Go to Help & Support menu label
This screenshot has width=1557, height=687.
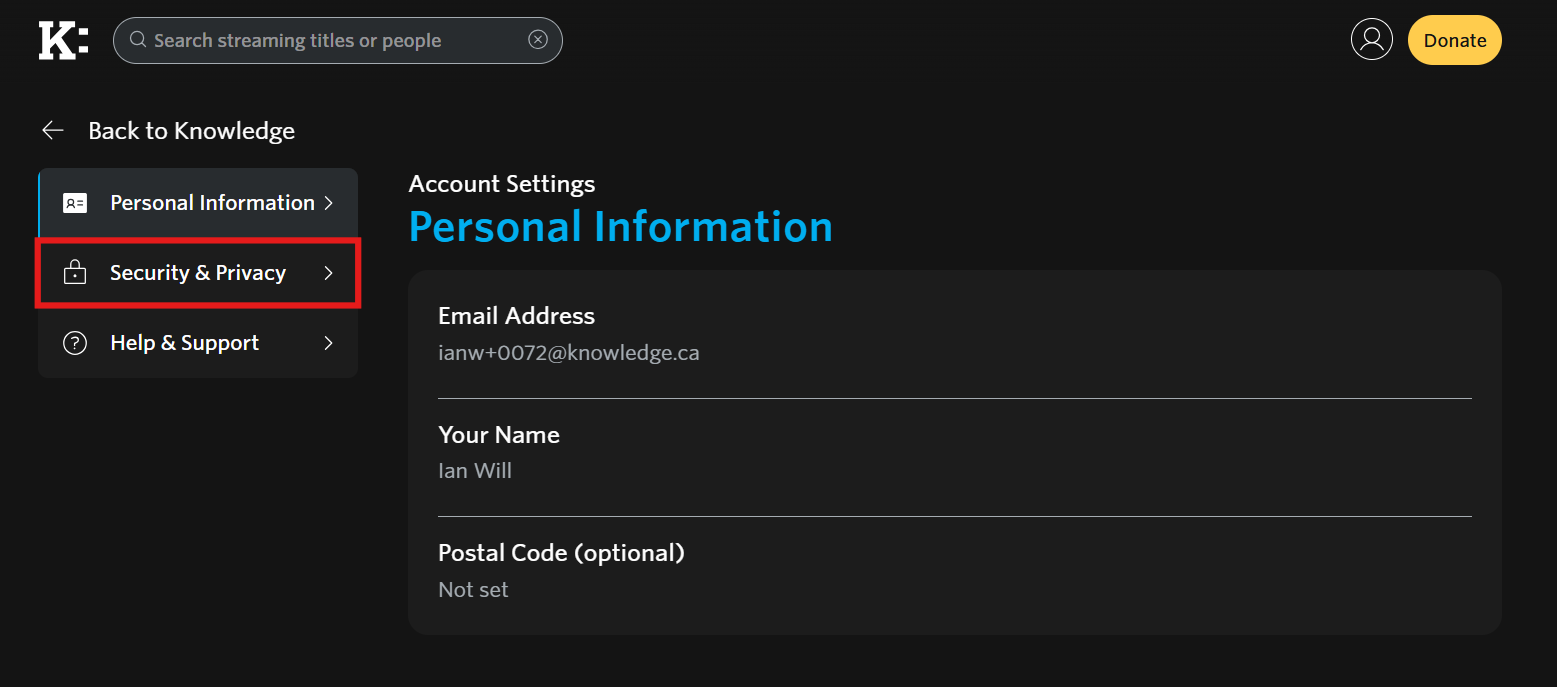184,343
